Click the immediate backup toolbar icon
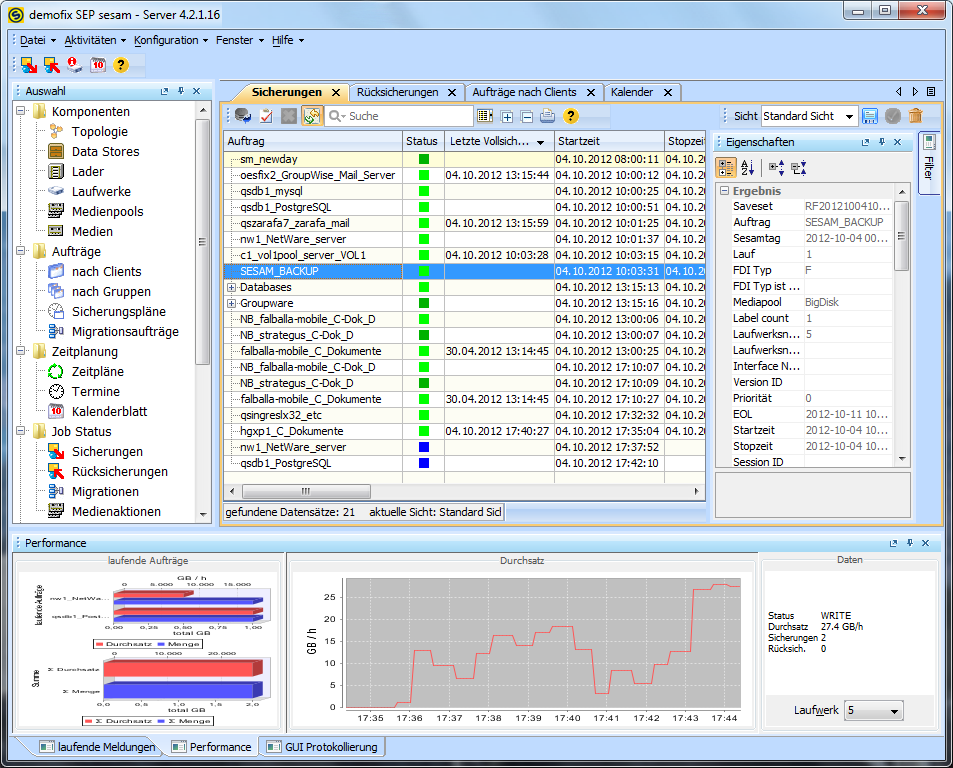 point(29,65)
